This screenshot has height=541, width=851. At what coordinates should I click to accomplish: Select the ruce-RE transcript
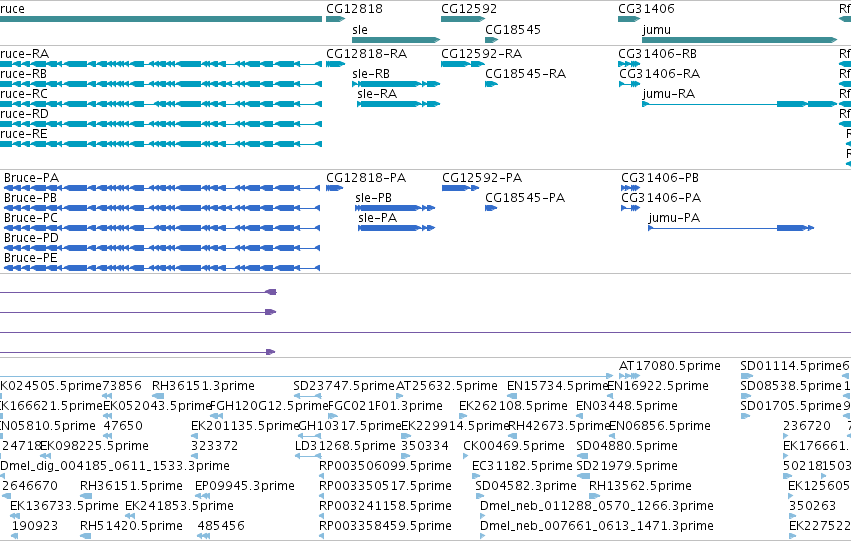[161, 144]
